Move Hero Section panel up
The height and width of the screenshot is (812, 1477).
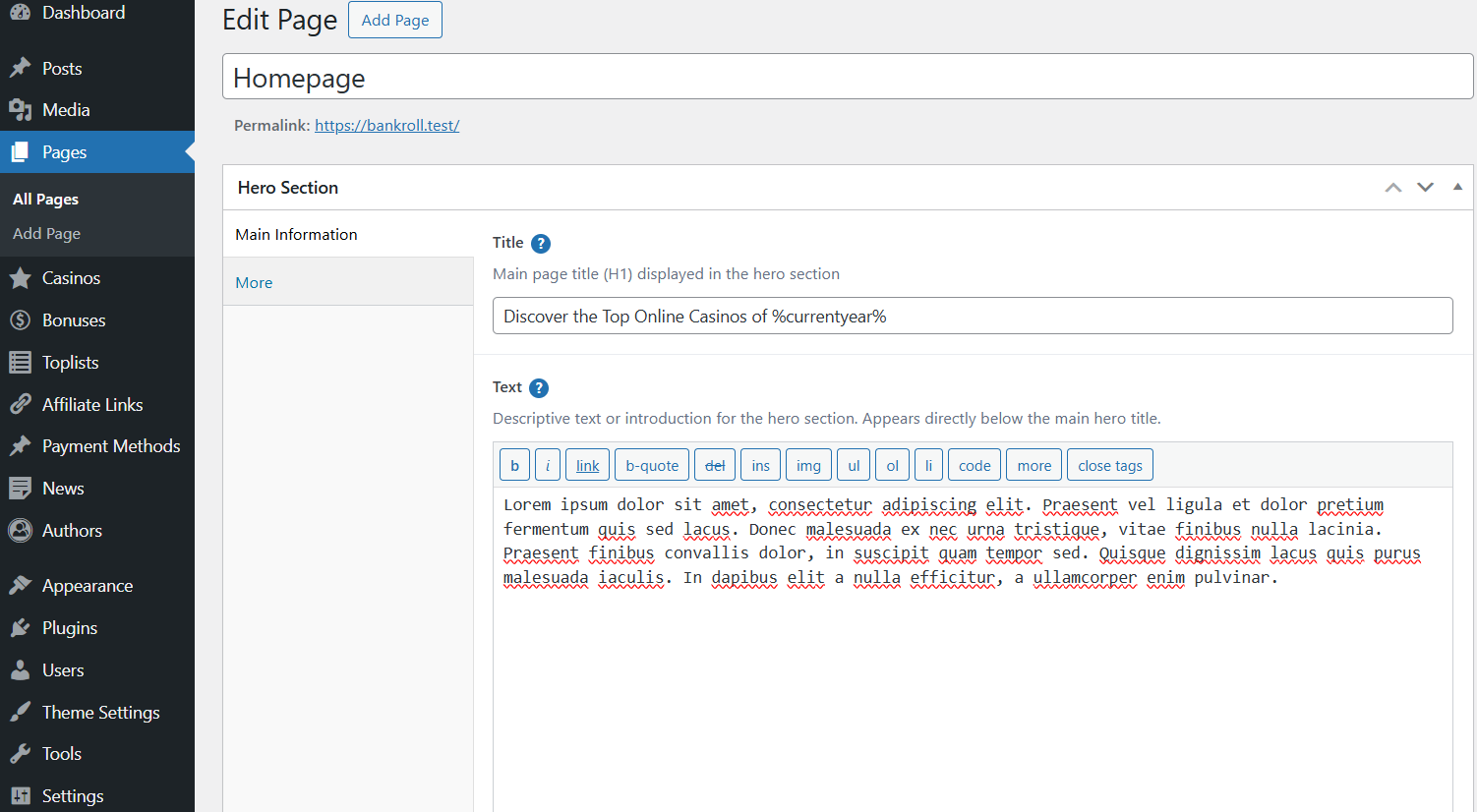tap(1393, 188)
